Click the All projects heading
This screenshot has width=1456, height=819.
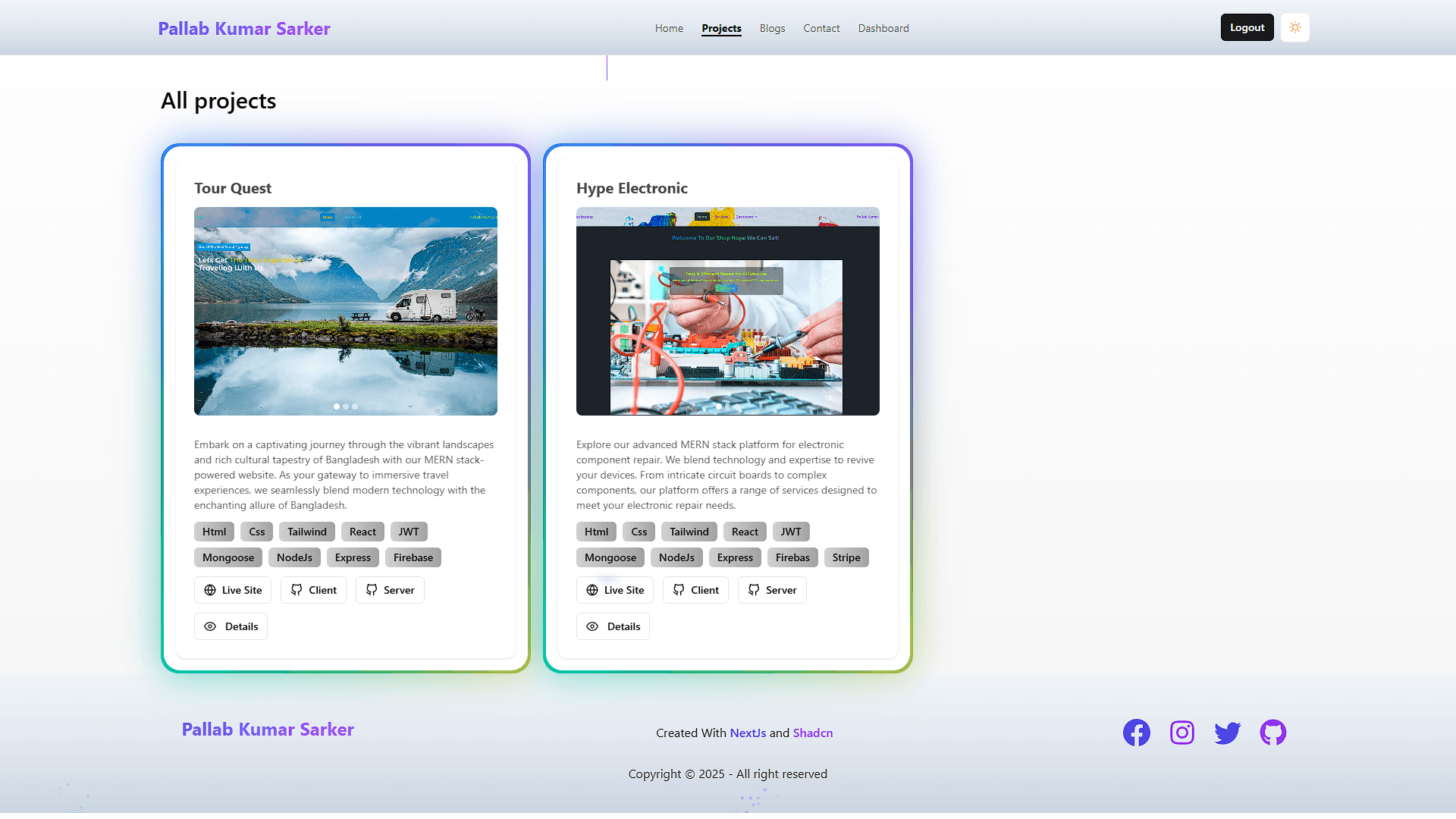click(218, 101)
